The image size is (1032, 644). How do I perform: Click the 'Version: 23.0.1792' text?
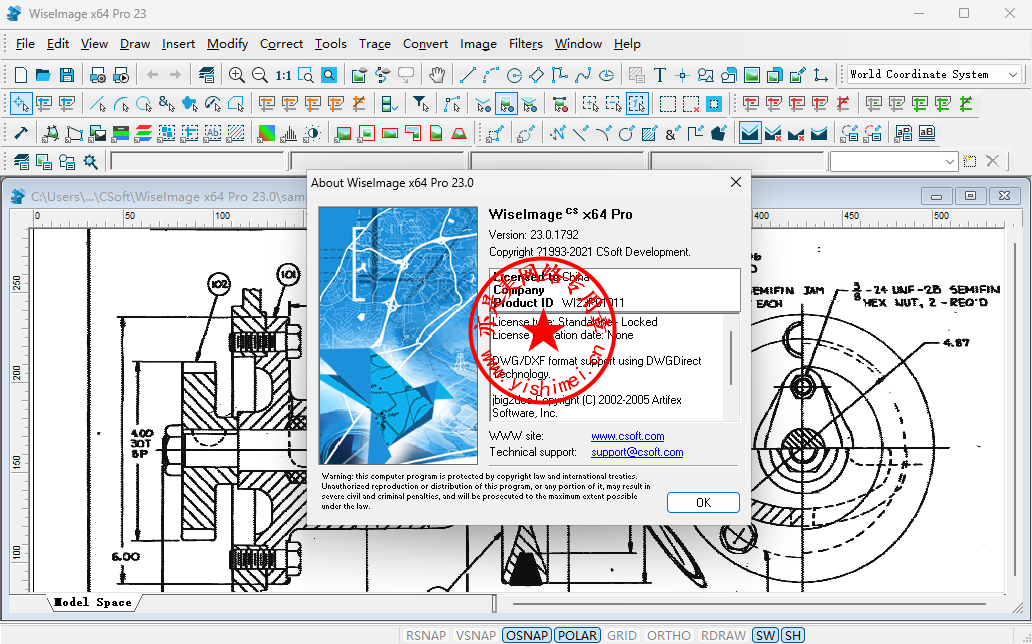[x=534, y=235]
